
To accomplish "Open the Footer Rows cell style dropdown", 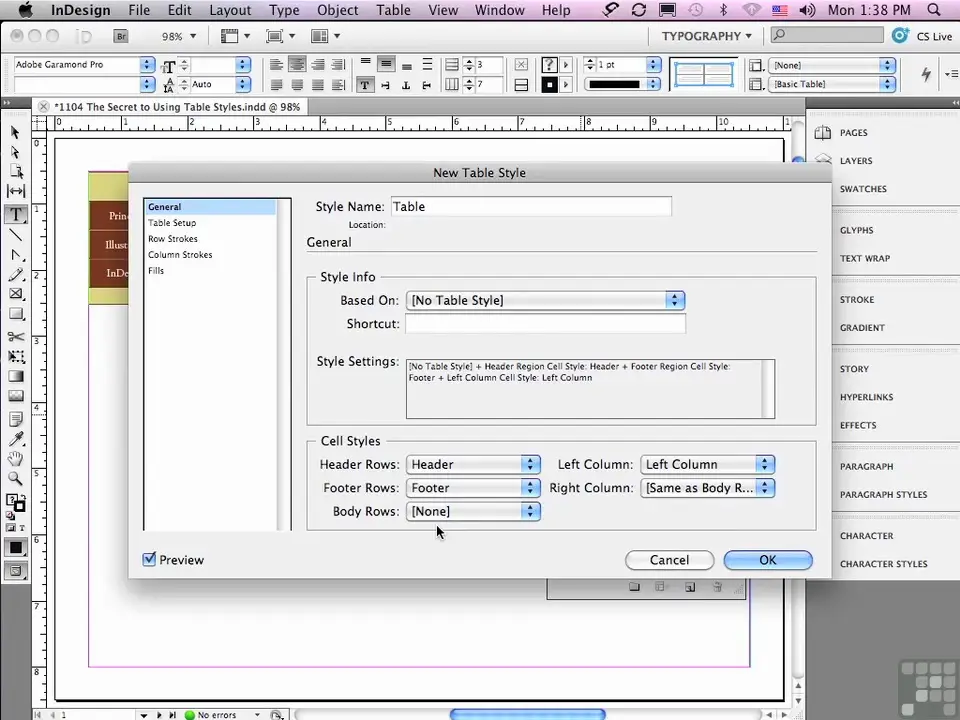I will tap(473, 487).
